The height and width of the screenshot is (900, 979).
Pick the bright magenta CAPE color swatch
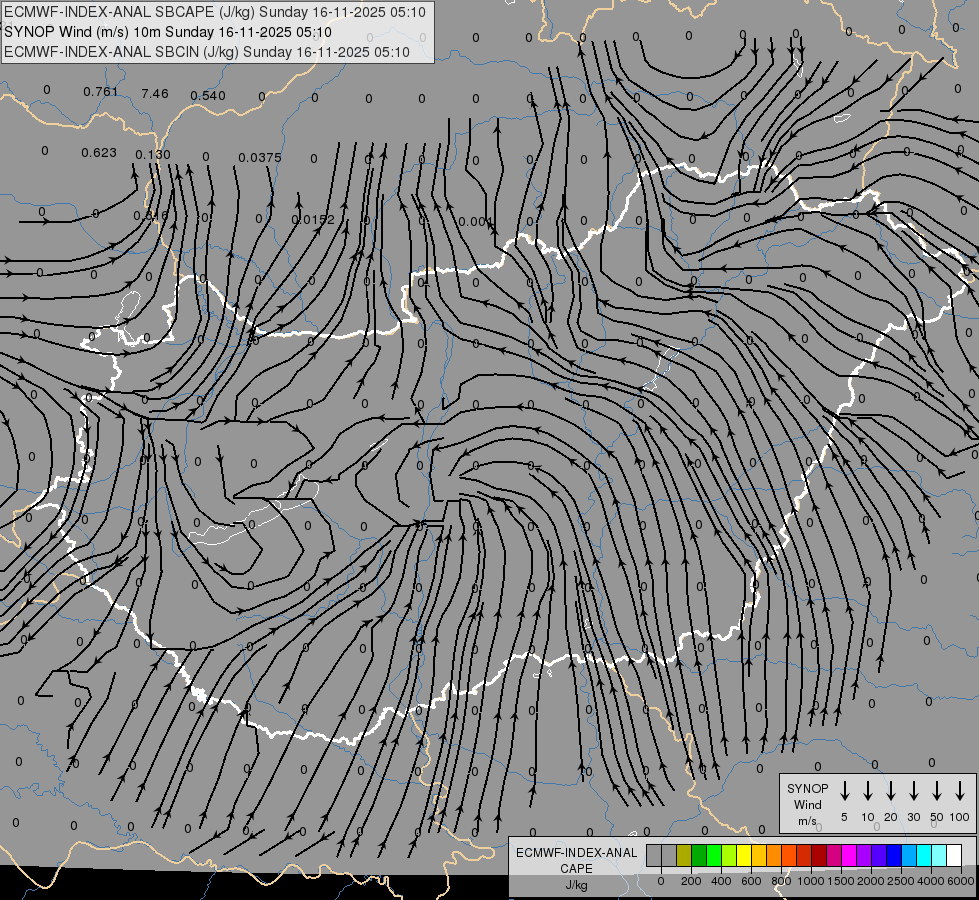point(849,855)
